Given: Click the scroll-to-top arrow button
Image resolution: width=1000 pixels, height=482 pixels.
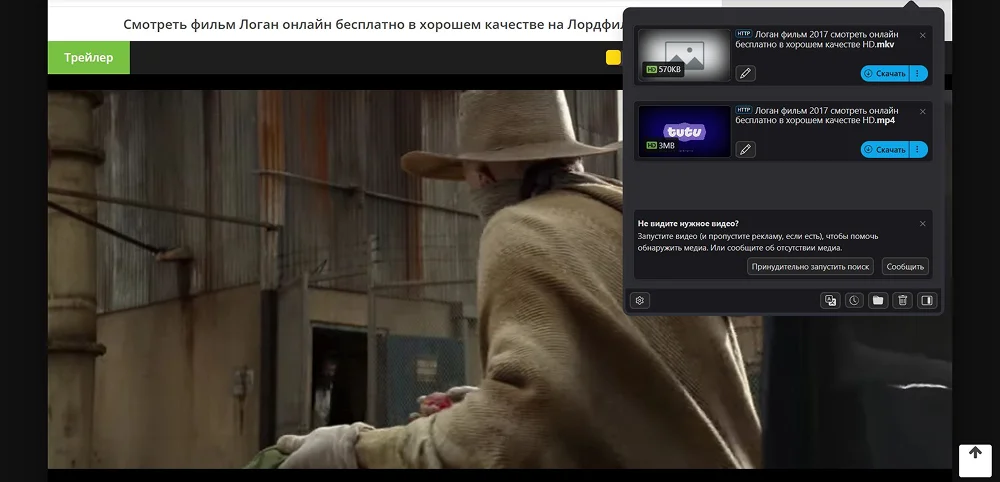Looking at the screenshot, I should coord(975,461).
